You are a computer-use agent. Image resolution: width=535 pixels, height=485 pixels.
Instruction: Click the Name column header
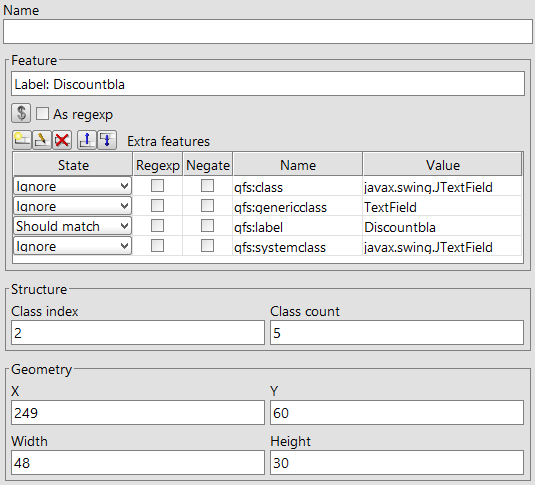tap(298, 165)
